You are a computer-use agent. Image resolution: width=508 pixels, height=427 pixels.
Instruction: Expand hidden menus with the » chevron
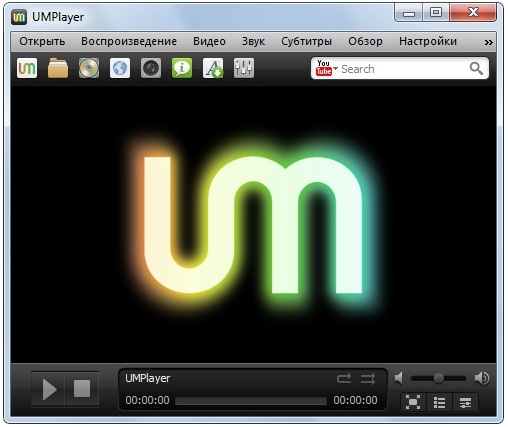coord(488,42)
